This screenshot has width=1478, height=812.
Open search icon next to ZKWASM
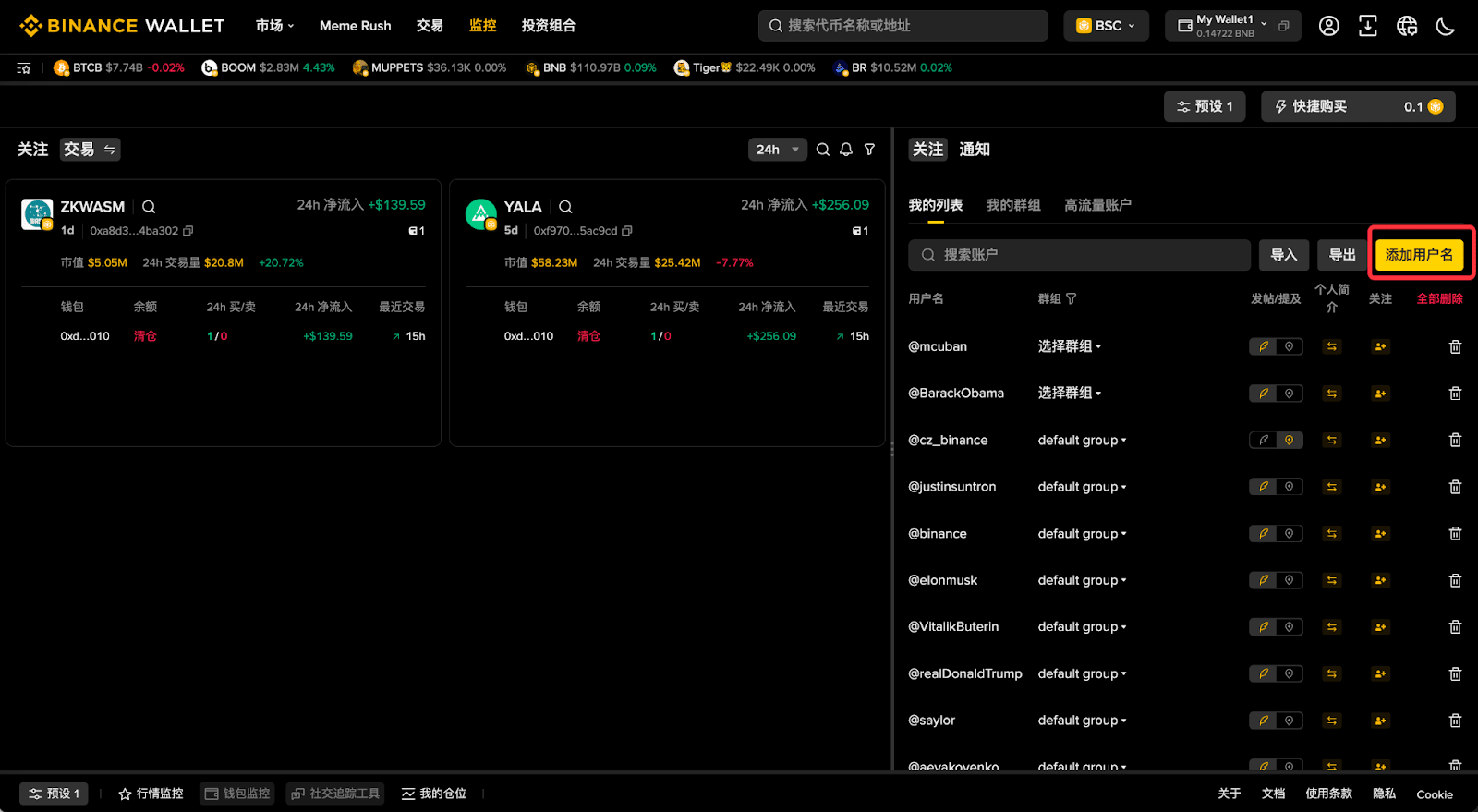149,207
